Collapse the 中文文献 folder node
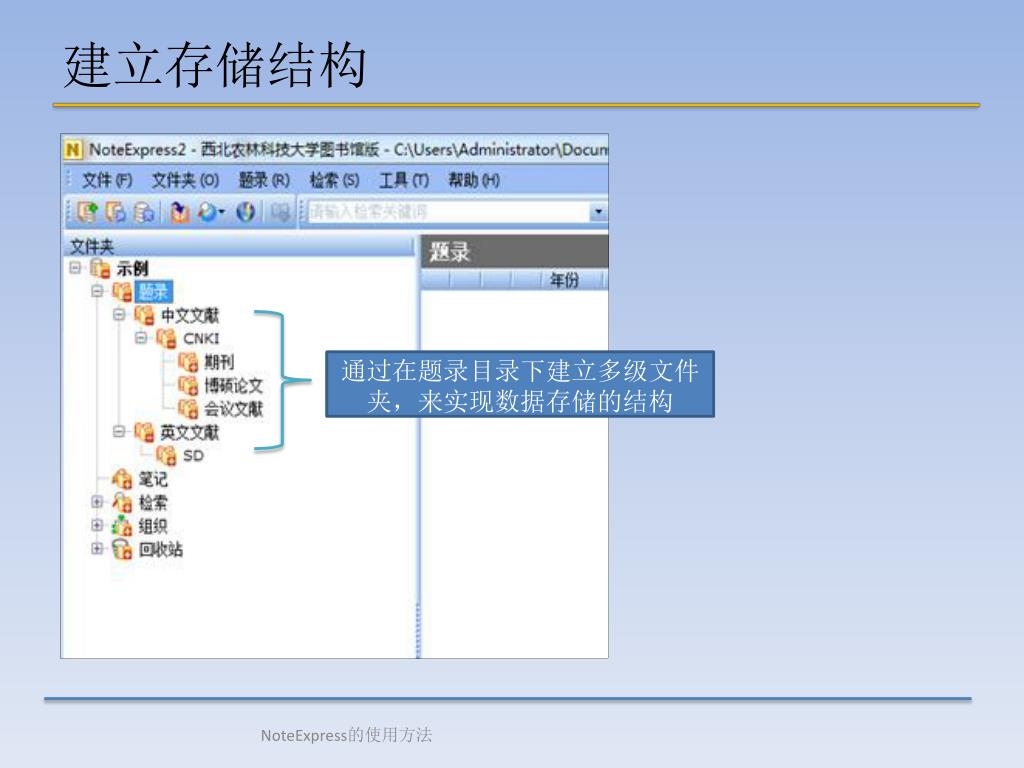This screenshot has height=768, width=1024. pos(119,314)
